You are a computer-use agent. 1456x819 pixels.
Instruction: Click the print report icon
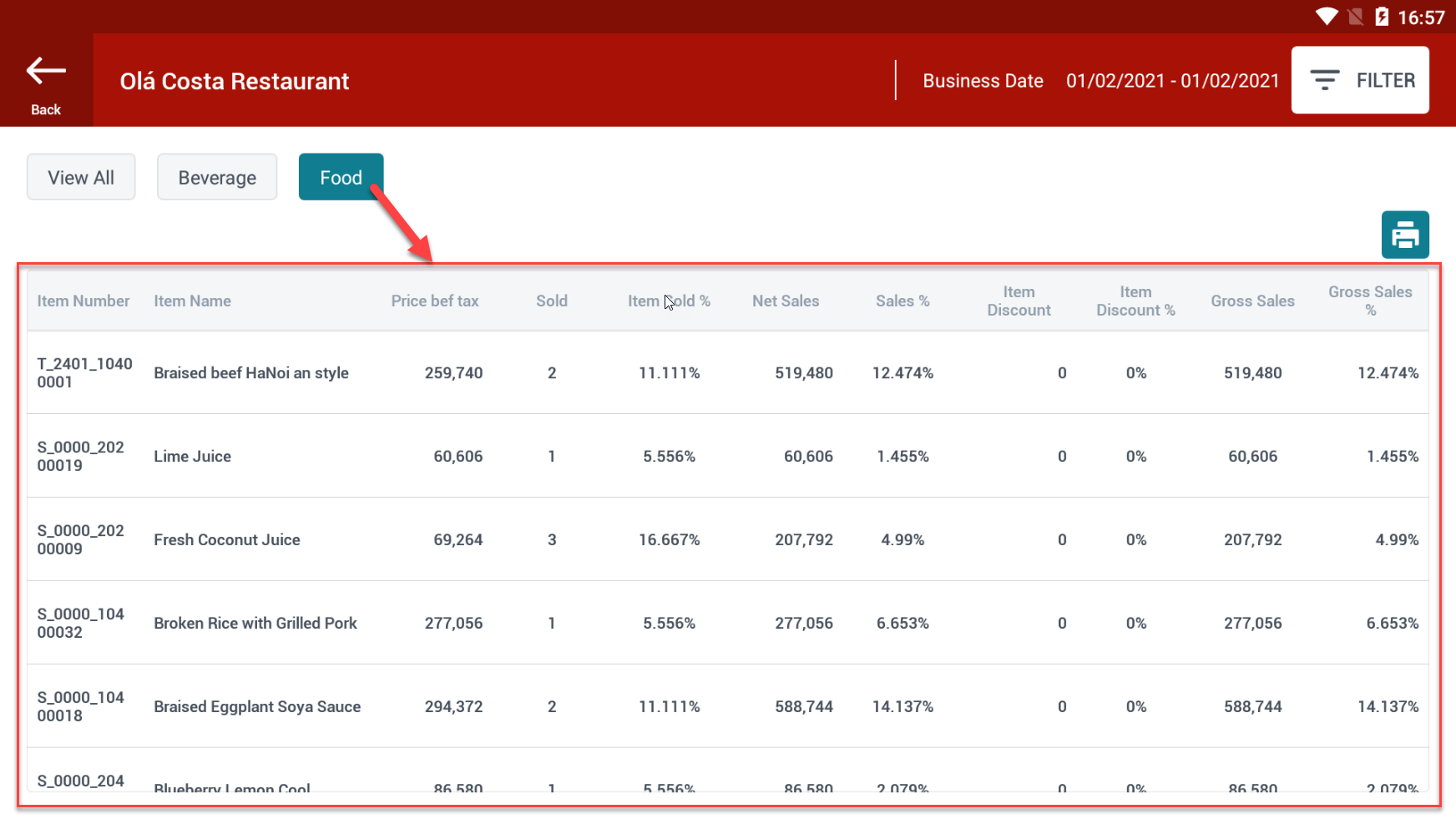point(1404,235)
